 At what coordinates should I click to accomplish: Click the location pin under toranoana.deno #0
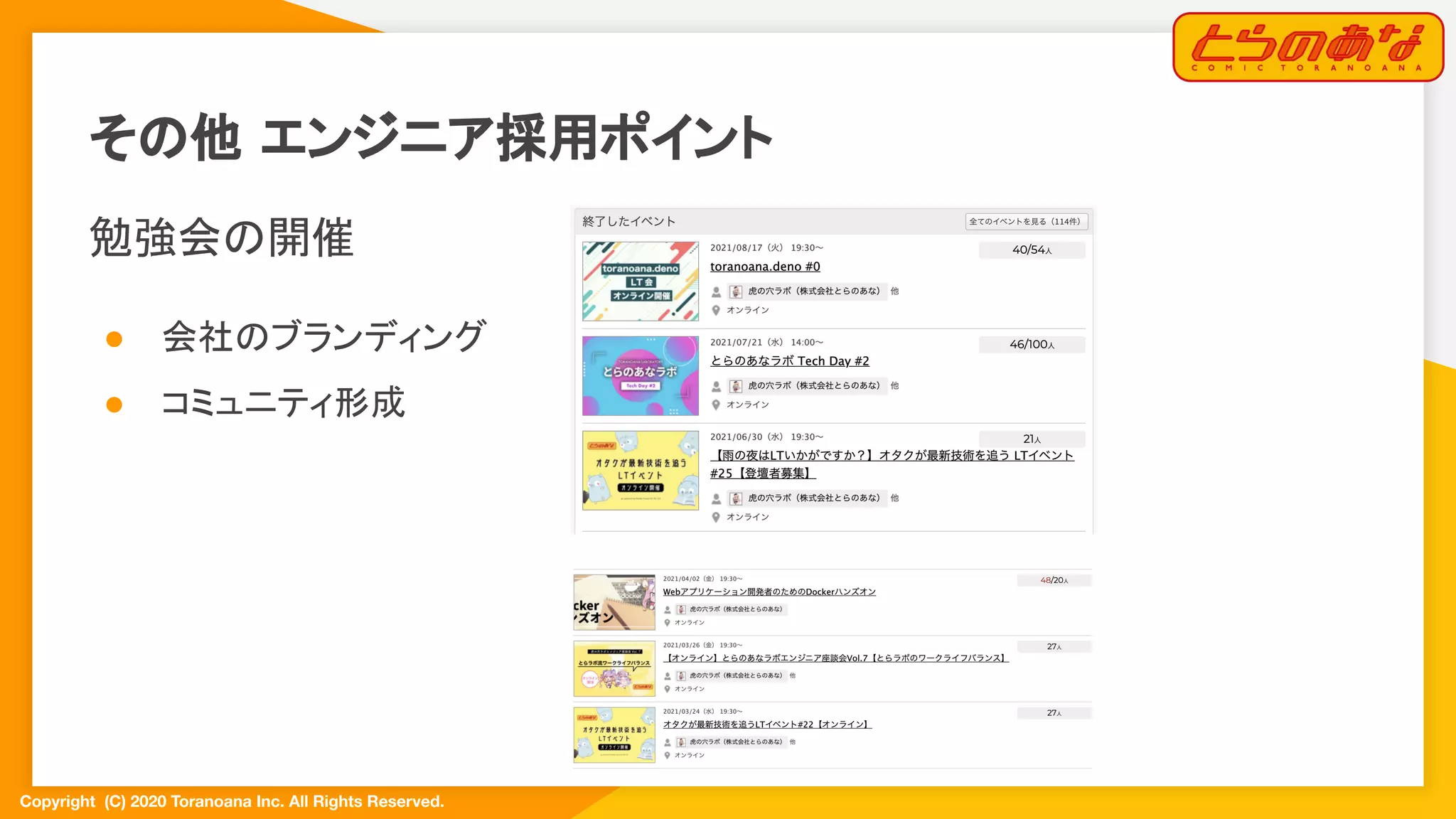pyautogui.click(x=716, y=311)
